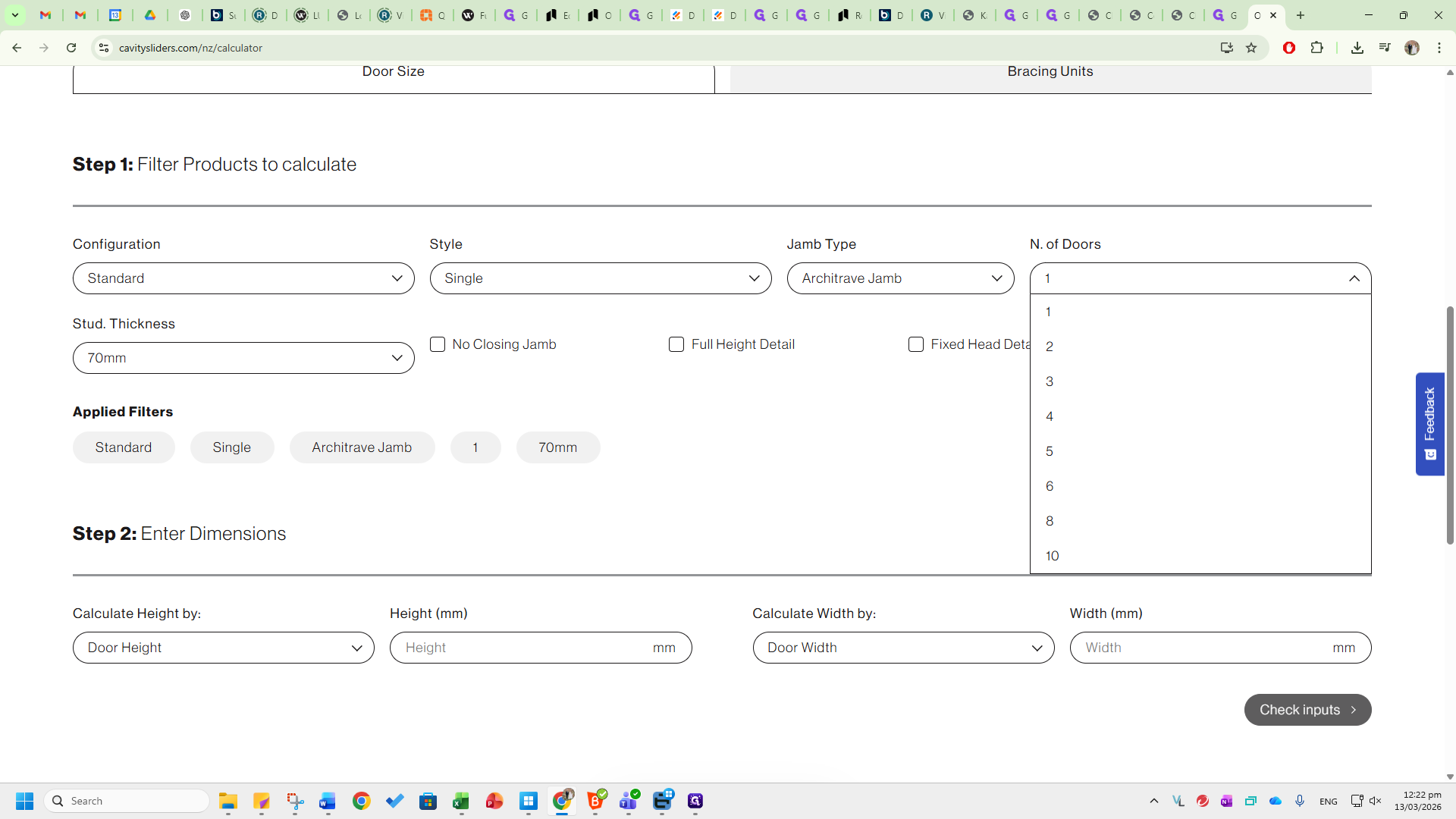Remove the Architrave Jamb applied filter
Viewport: 1456px width, 819px height.
(362, 447)
